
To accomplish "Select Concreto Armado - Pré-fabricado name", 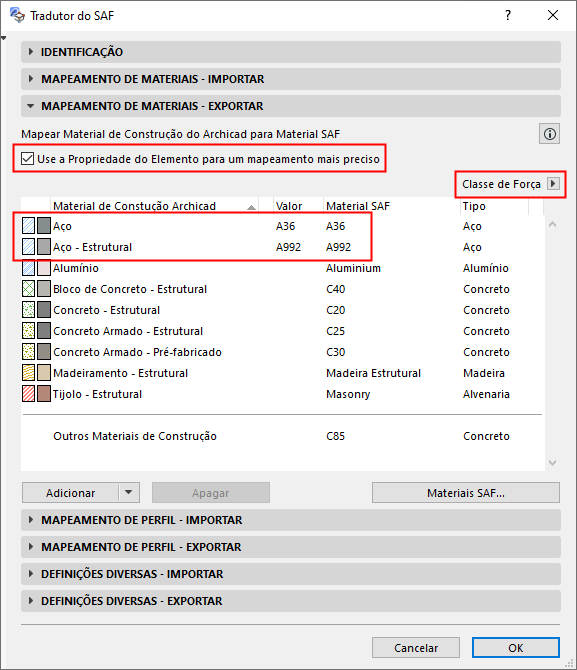I will click(x=137, y=352).
